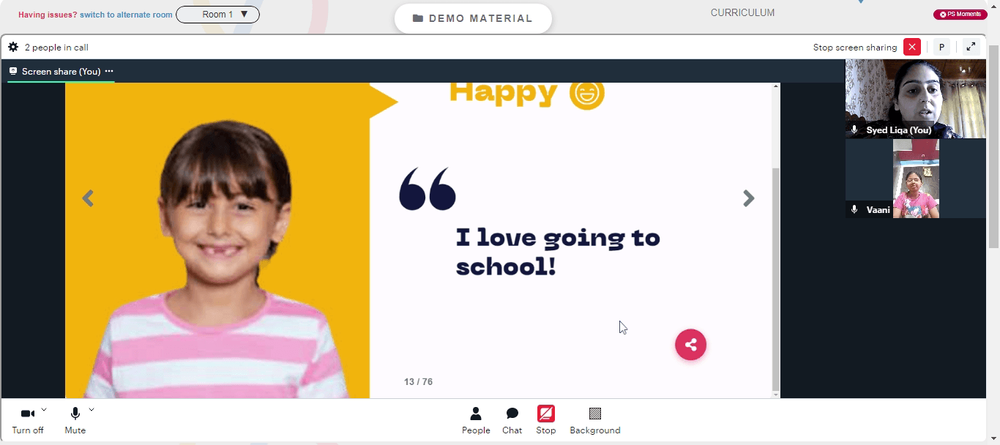The image size is (1000, 445).
Task: Open camera options chevron
Action: pyautogui.click(x=44, y=409)
